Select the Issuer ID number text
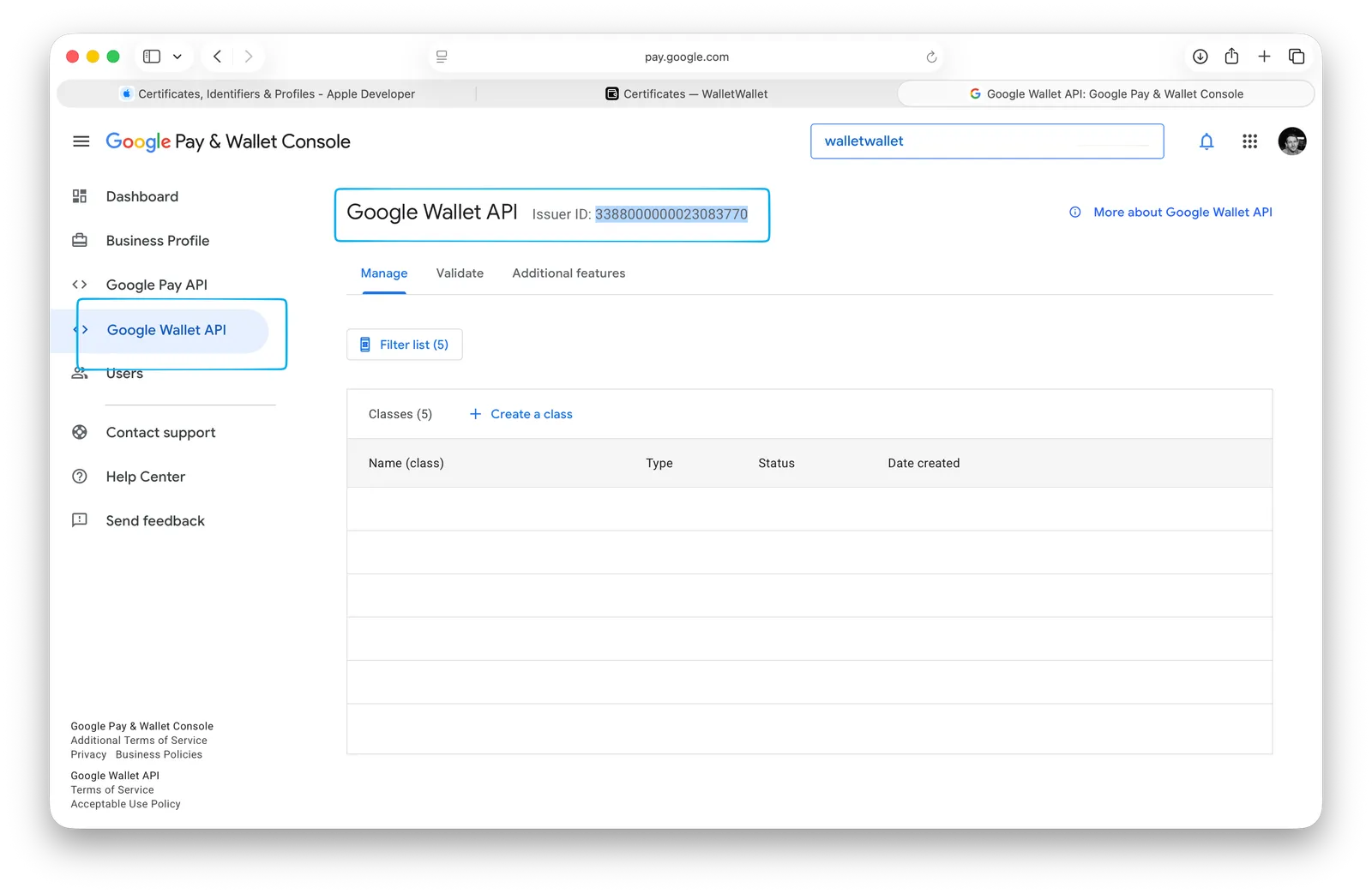Viewport: 1372px width, 894px height. (x=671, y=214)
